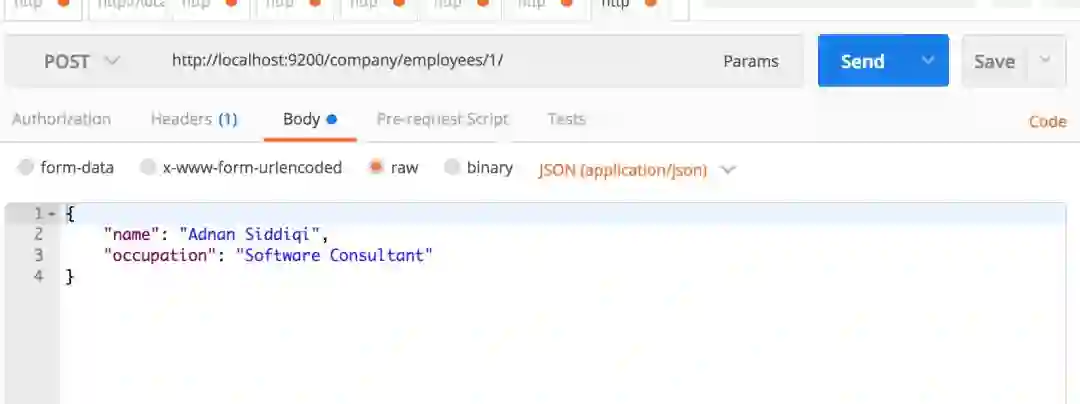
Task: Switch to the Headers (1) tab
Action: click(x=194, y=119)
